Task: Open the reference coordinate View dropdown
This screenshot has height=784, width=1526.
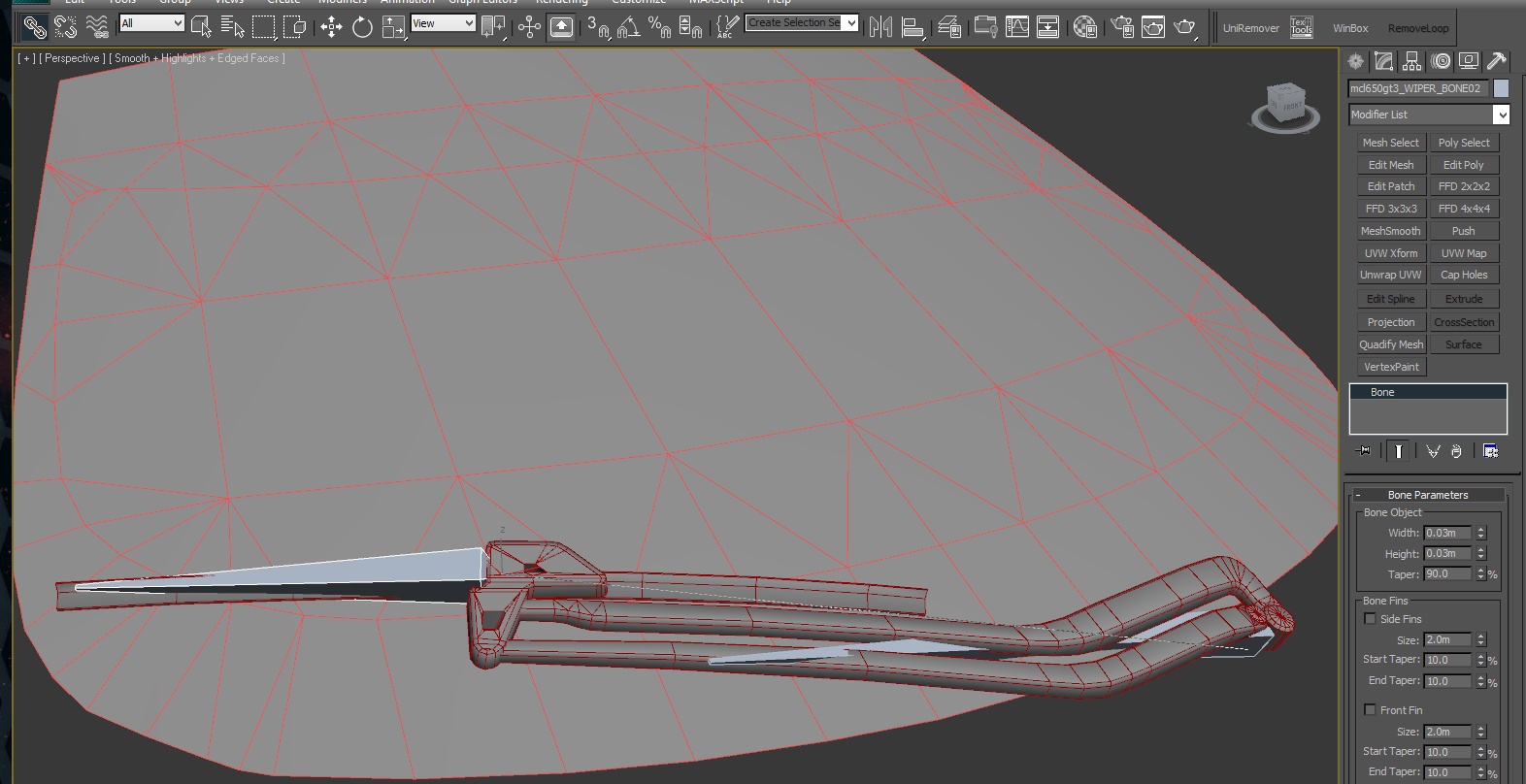Action: click(443, 22)
